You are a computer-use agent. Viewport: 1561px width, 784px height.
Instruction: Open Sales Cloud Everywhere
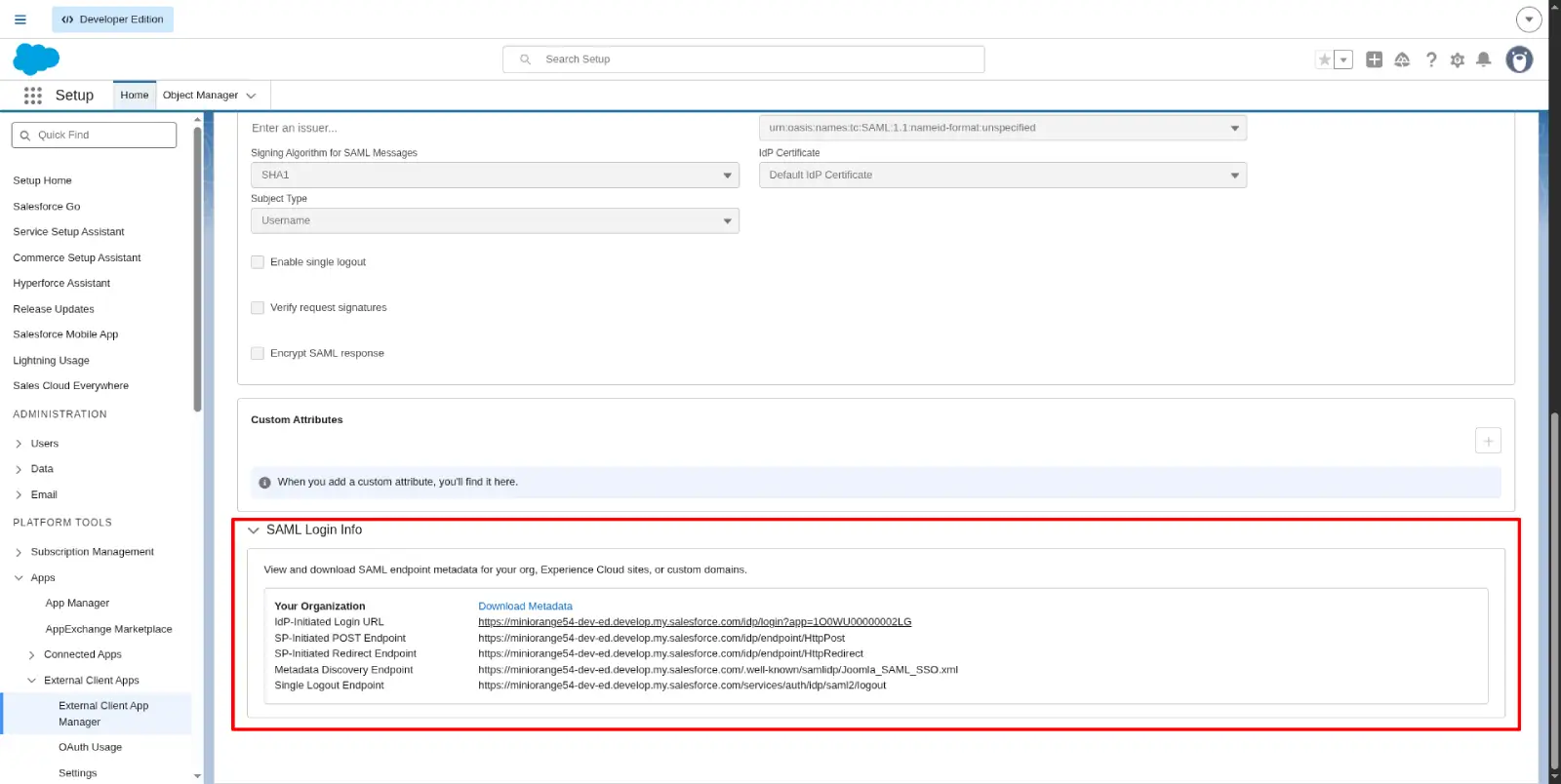click(x=70, y=386)
